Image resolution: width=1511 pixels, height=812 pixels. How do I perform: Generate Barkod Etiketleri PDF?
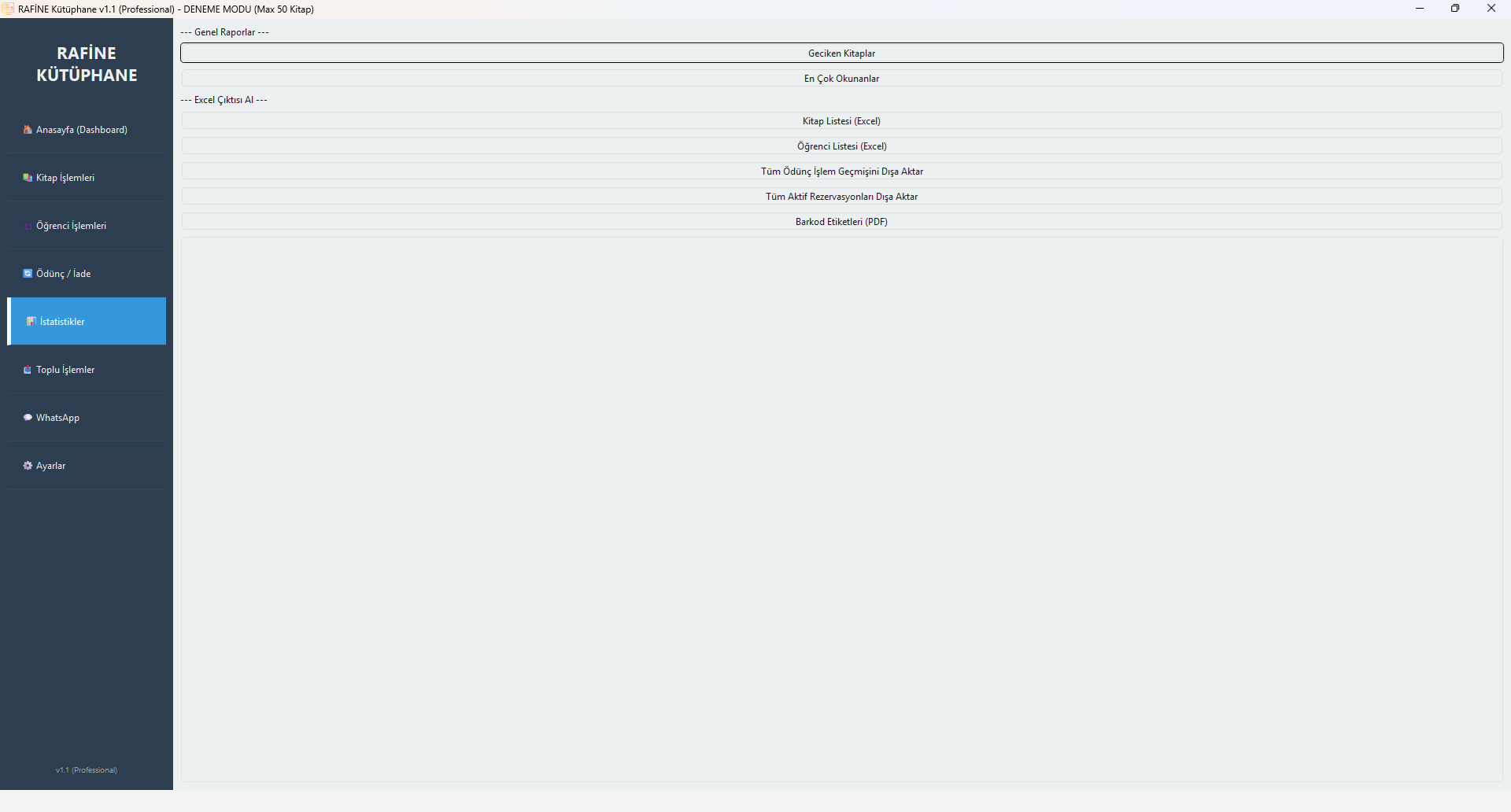click(x=841, y=222)
